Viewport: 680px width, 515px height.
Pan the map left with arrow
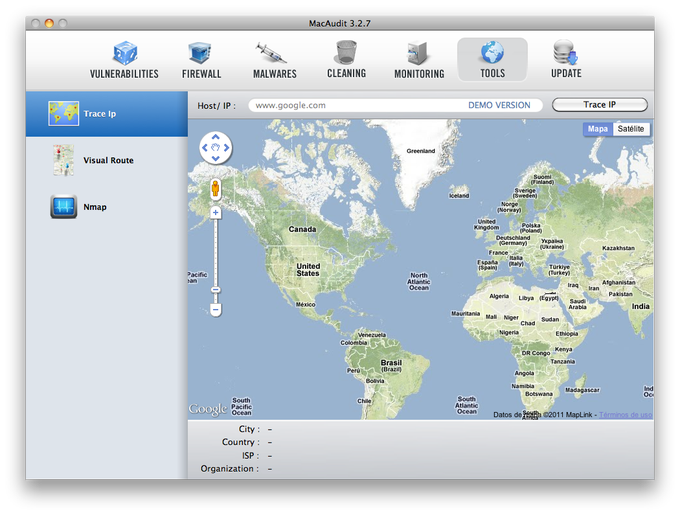(x=205, y=148)
